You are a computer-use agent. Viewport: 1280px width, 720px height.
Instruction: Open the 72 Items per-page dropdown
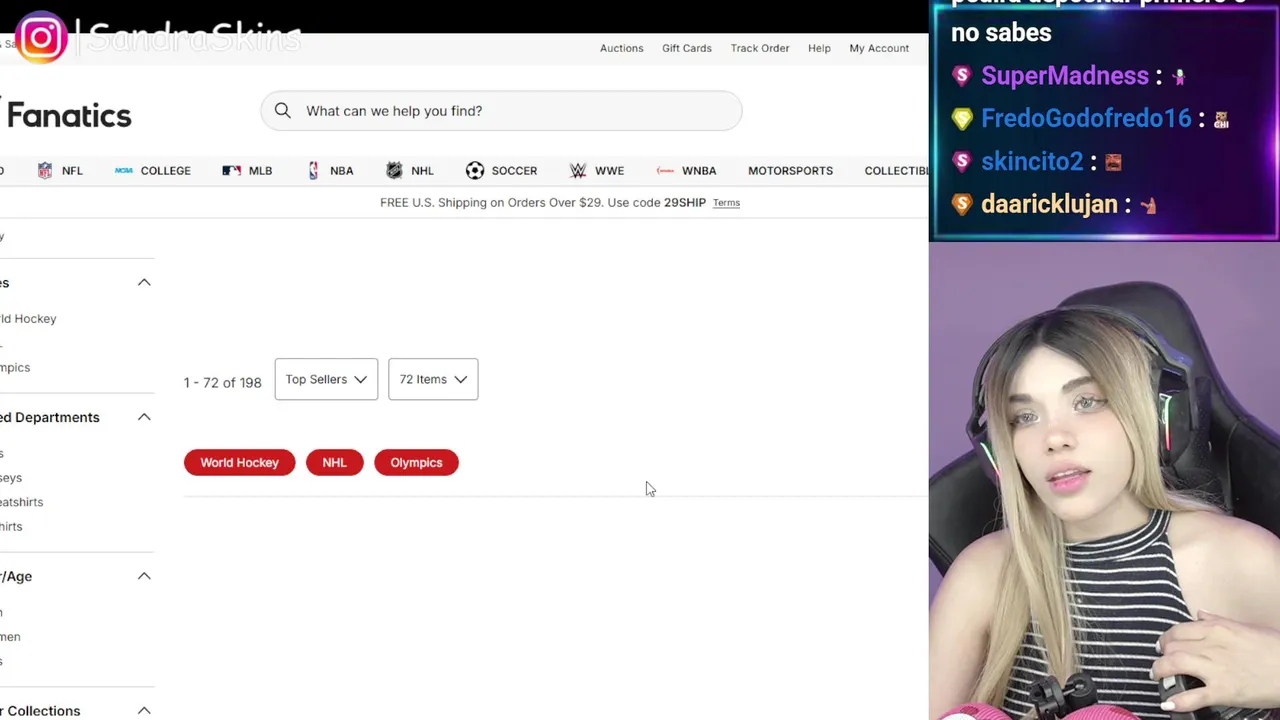coord(433,379)
